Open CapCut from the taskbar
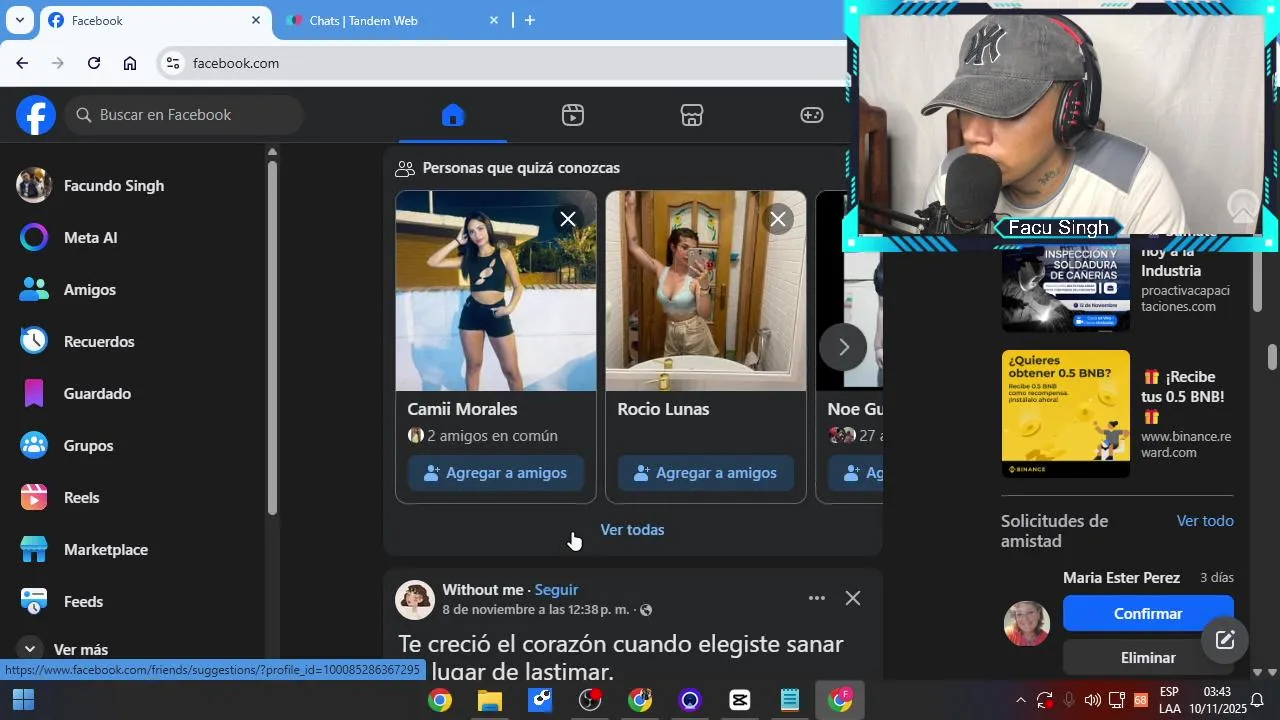Viewport: 1280px width, 720px height. coord(740,700)
